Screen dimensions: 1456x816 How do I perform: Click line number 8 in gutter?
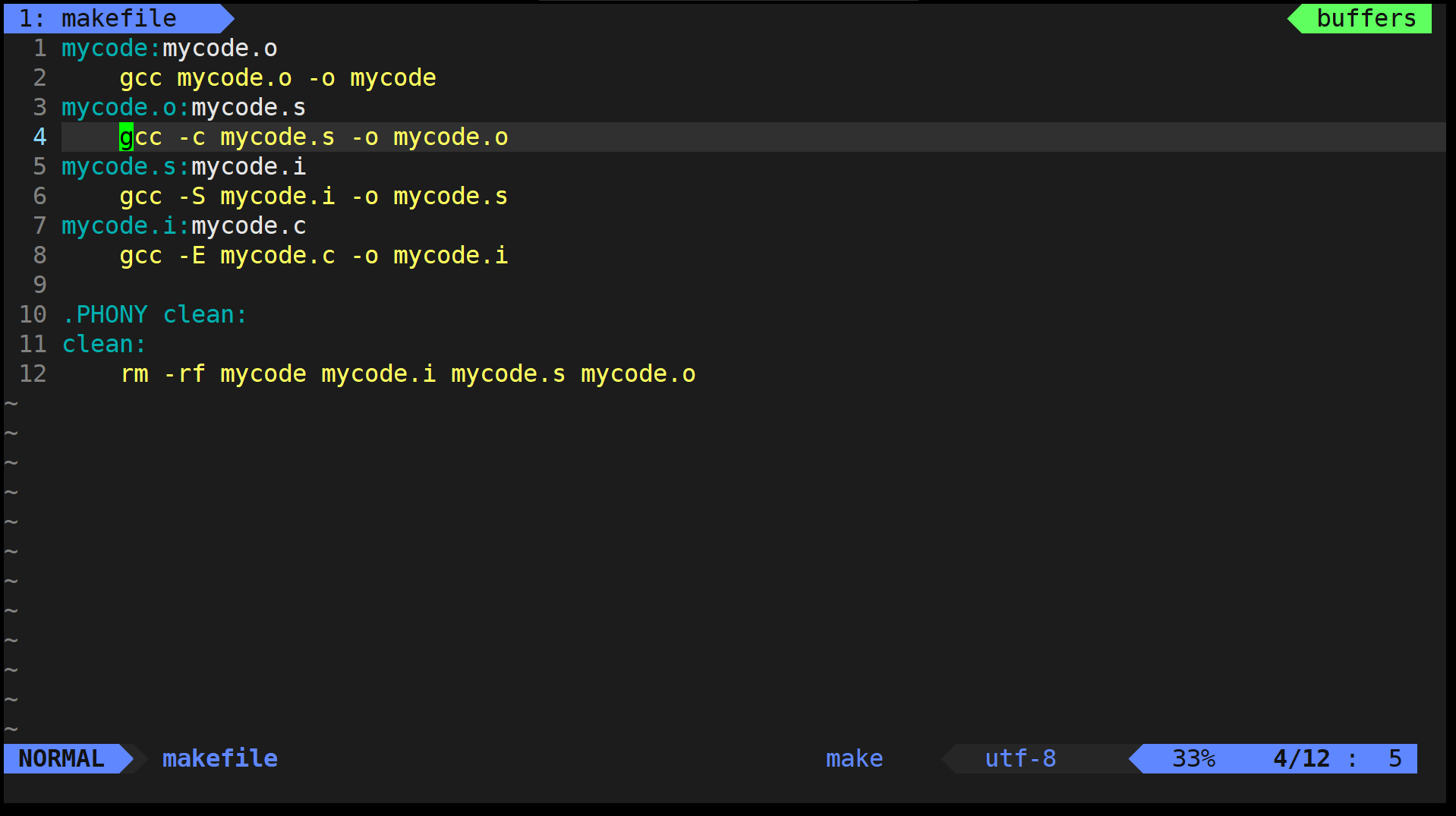click(39, 255)
